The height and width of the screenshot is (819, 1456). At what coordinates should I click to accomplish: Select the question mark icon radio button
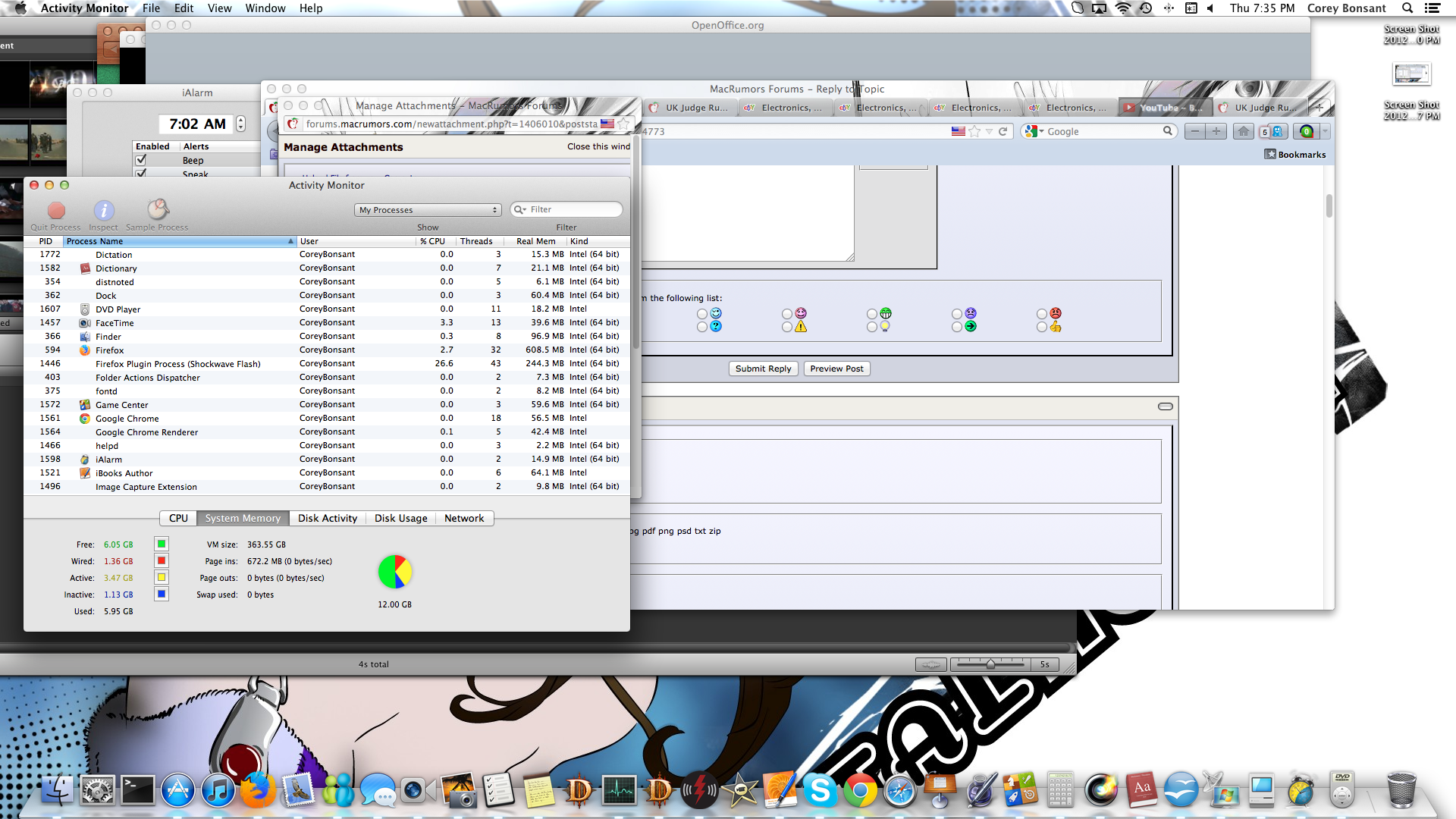(x=702, y=327)
